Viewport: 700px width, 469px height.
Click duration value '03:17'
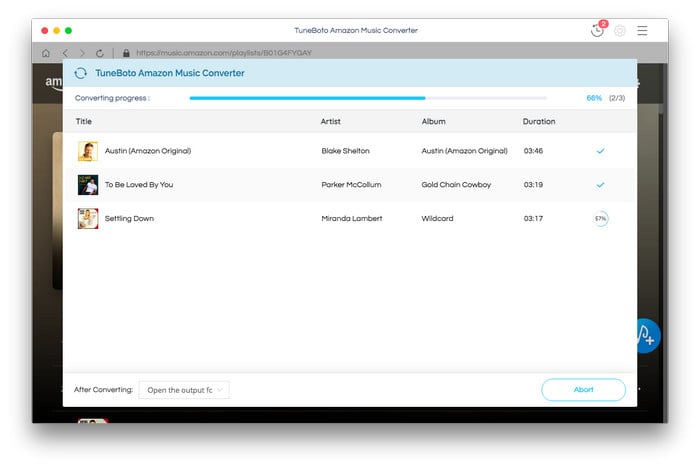tap(533, 219)
